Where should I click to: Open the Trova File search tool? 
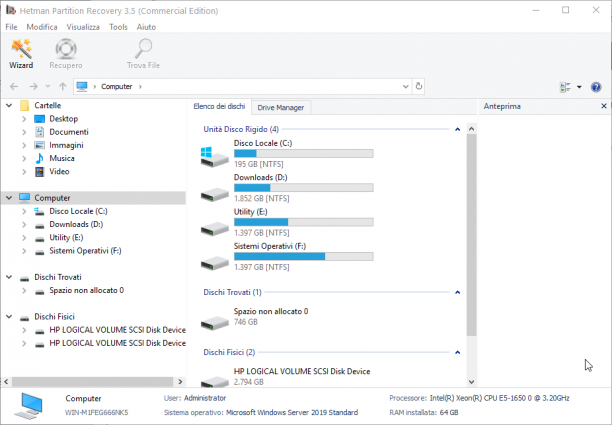tap(143, 54)
